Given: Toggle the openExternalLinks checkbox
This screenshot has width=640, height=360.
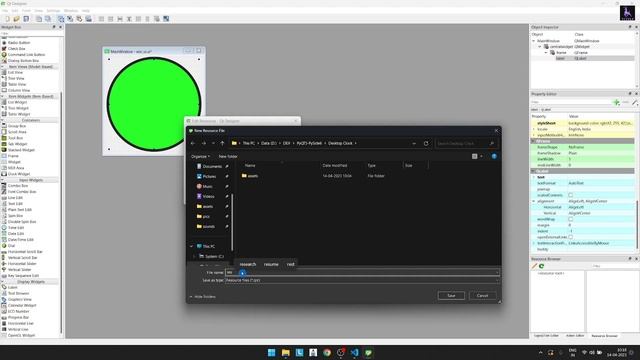Looking at the screenshot, I should click(571, 237).
